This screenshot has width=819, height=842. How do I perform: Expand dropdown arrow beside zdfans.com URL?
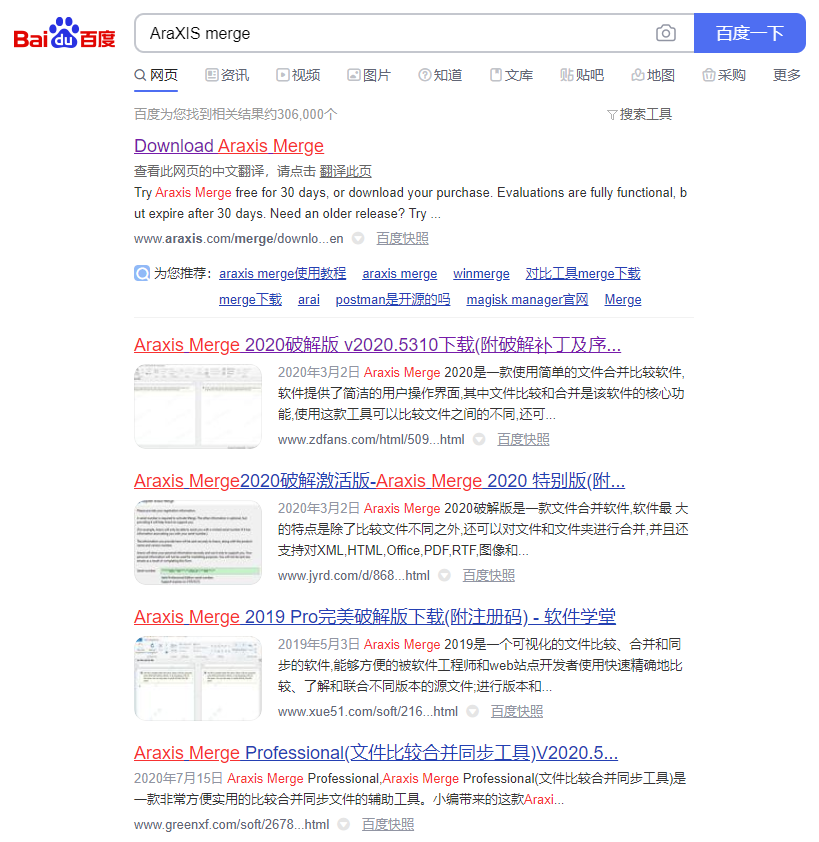[479, 440]
